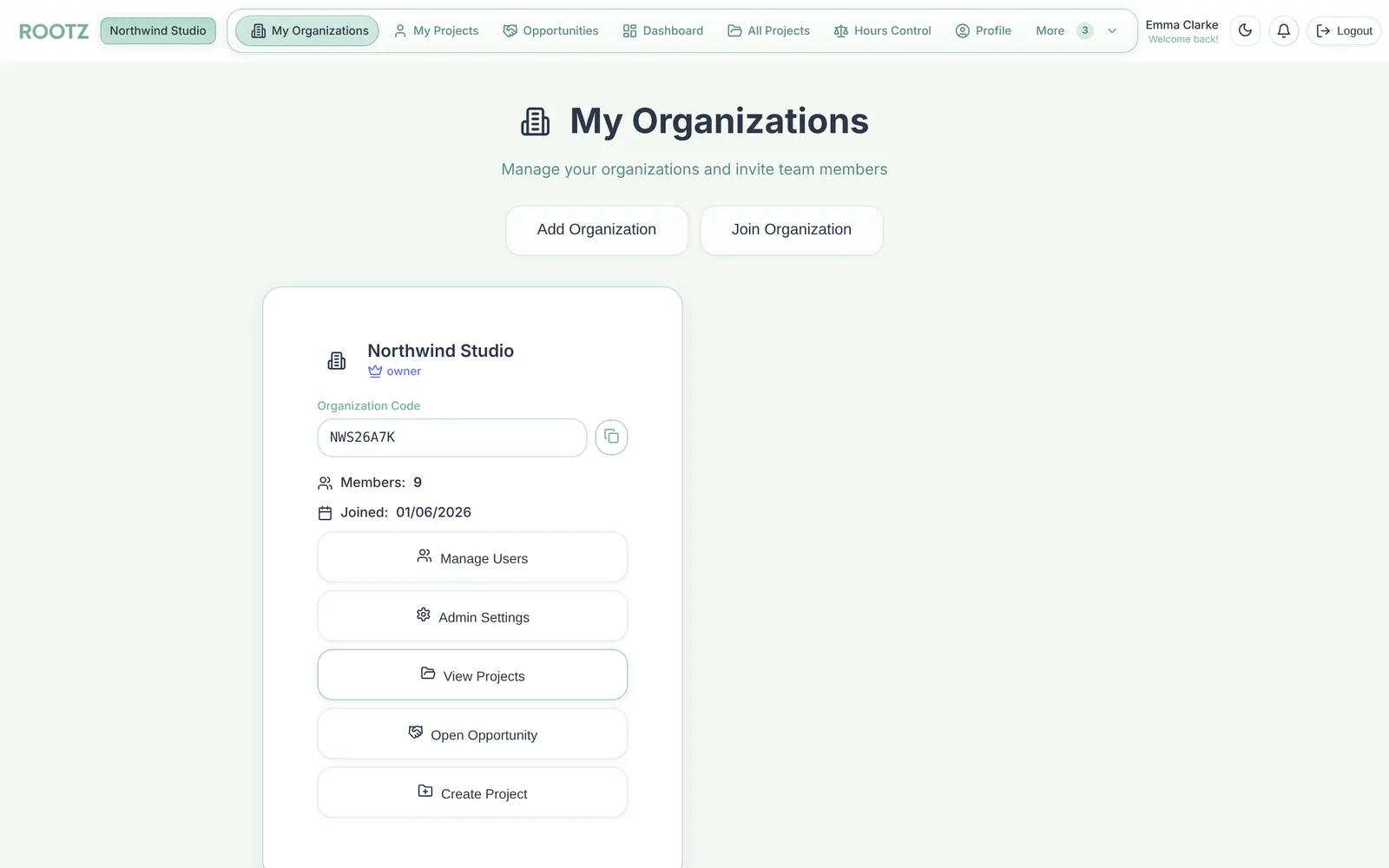Click the Admin Settings gear icon

(x=424, y=615)
